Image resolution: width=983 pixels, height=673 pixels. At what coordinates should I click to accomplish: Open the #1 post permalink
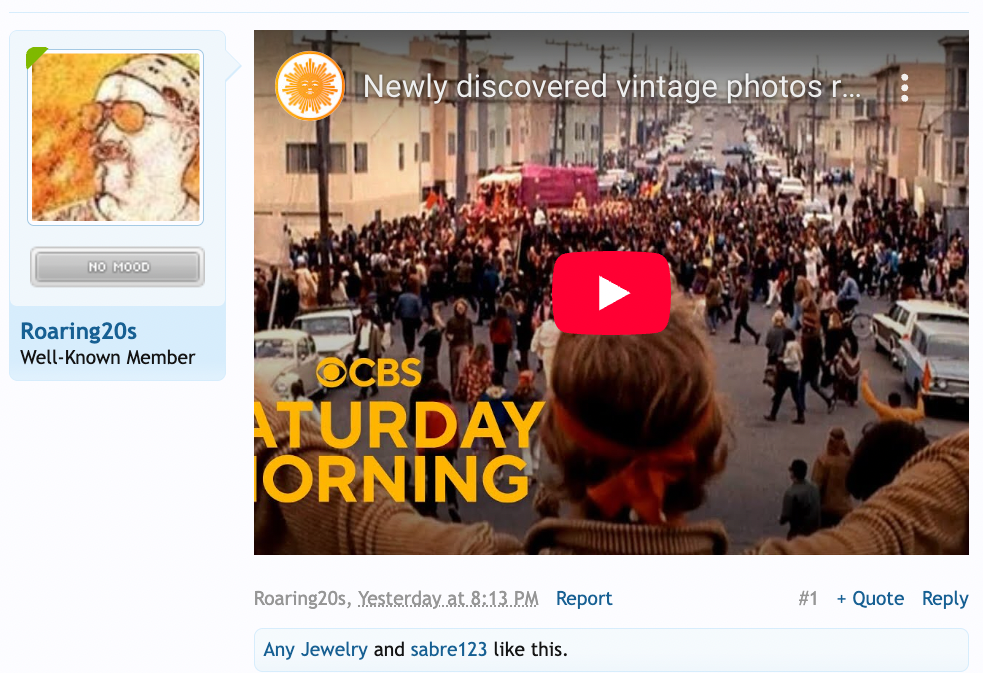(807, 599)
